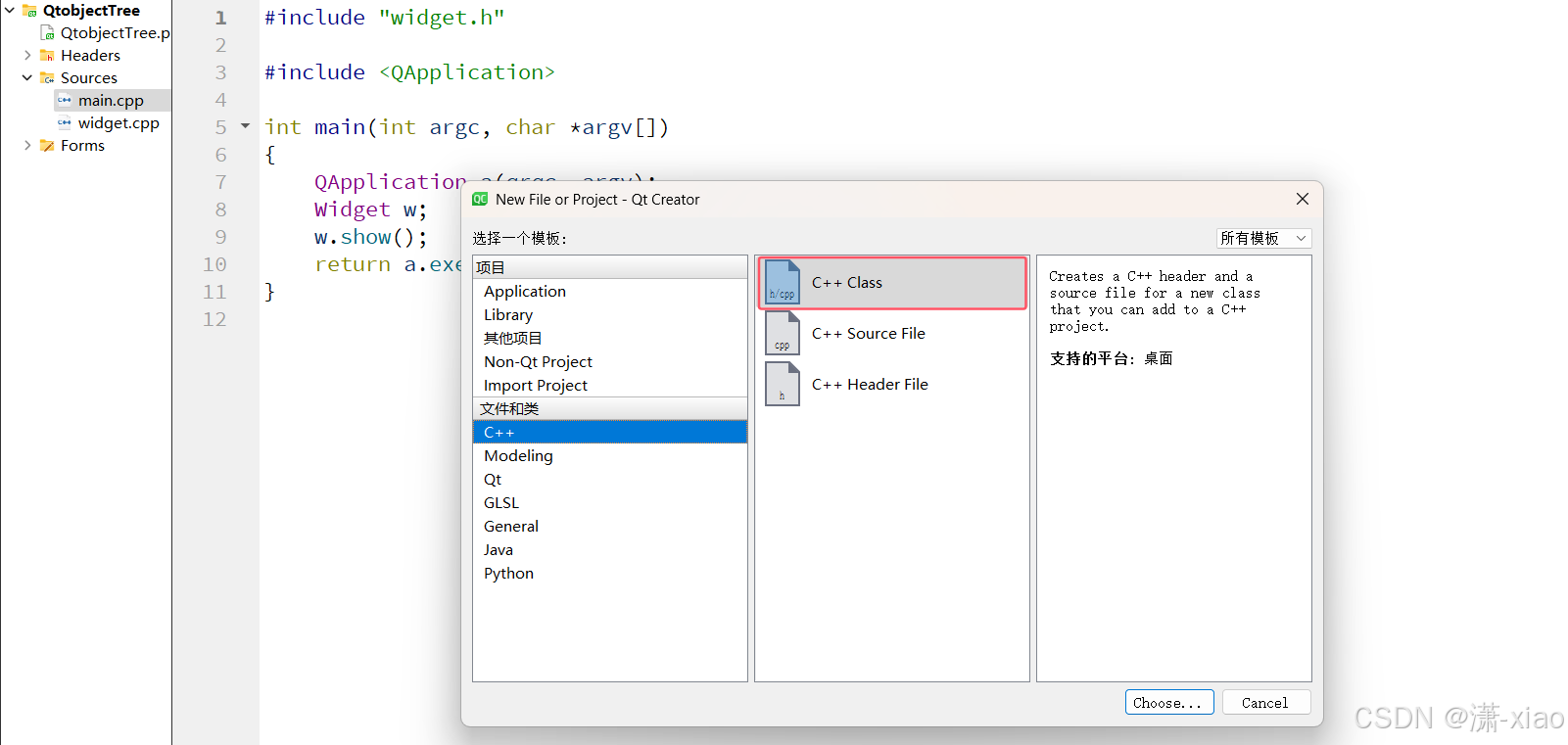Fold the main function at line 5
This screenshot has height=745, width=1568.
(245, 126)
